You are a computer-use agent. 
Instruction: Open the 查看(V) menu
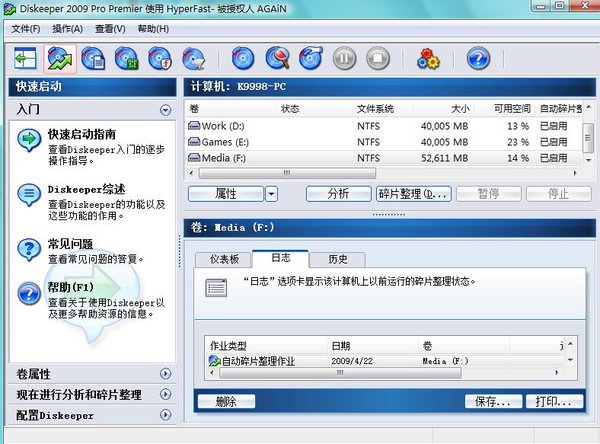[x=110, y=29]
